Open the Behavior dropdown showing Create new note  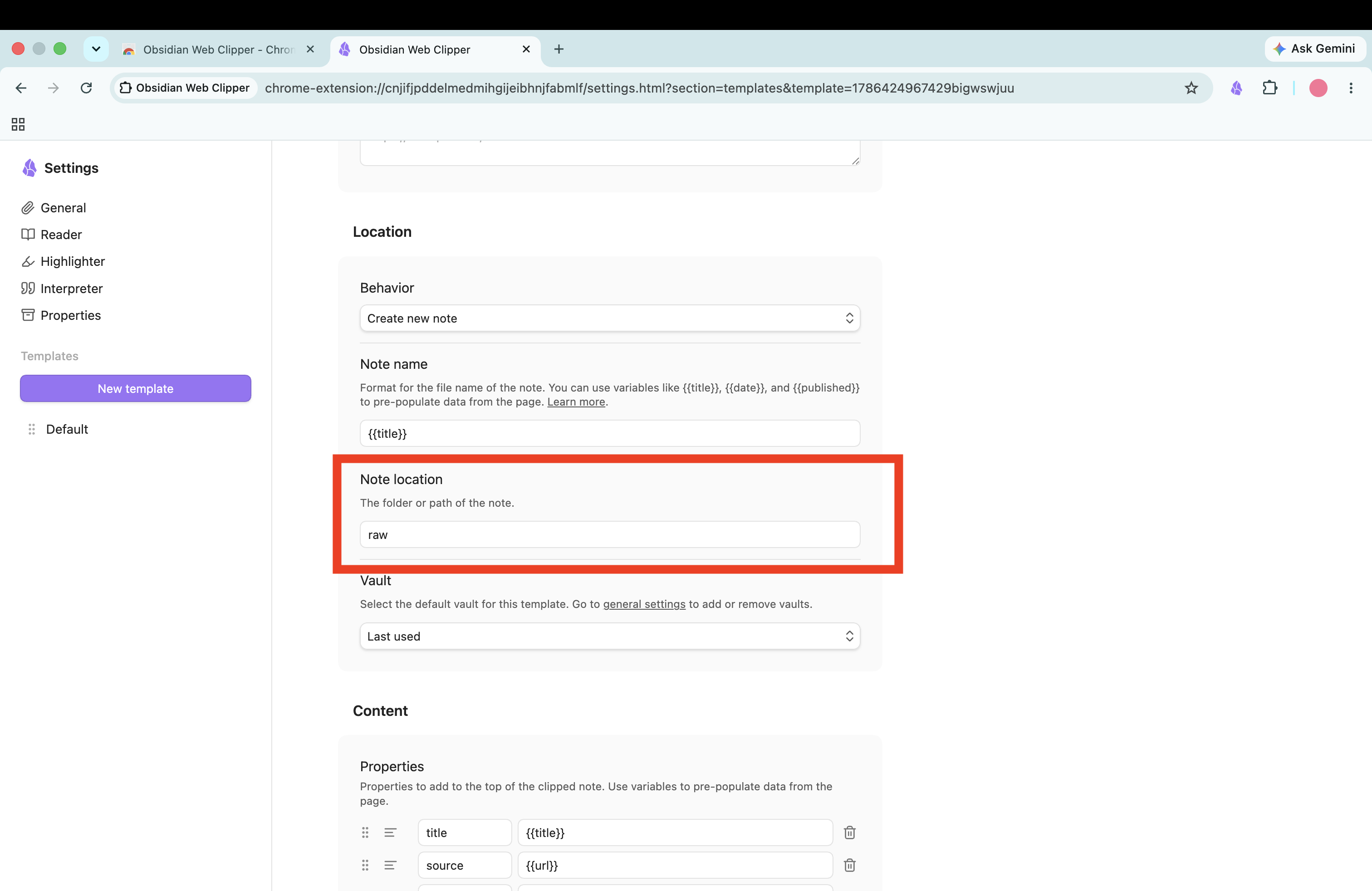pos(610,318)
